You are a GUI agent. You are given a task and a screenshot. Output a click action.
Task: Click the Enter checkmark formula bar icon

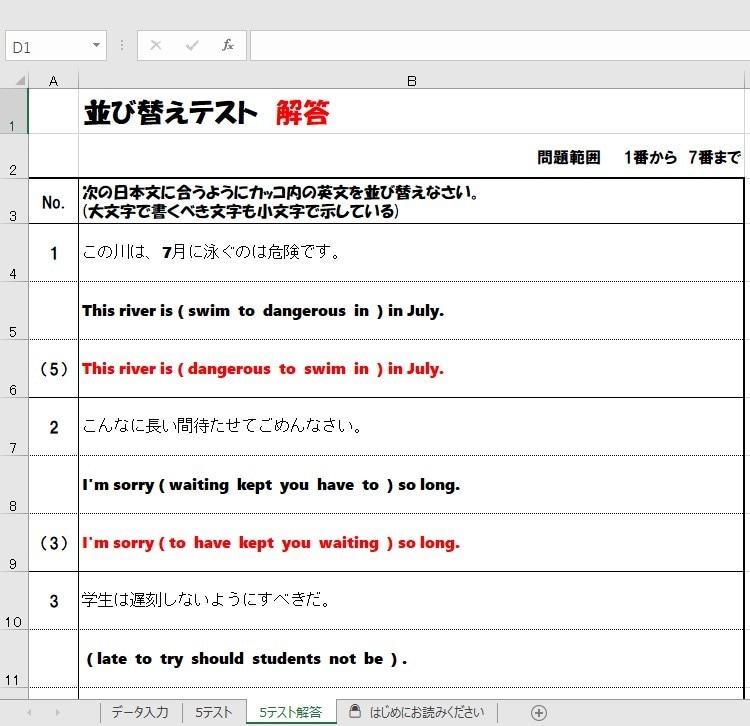coord(192,45)
